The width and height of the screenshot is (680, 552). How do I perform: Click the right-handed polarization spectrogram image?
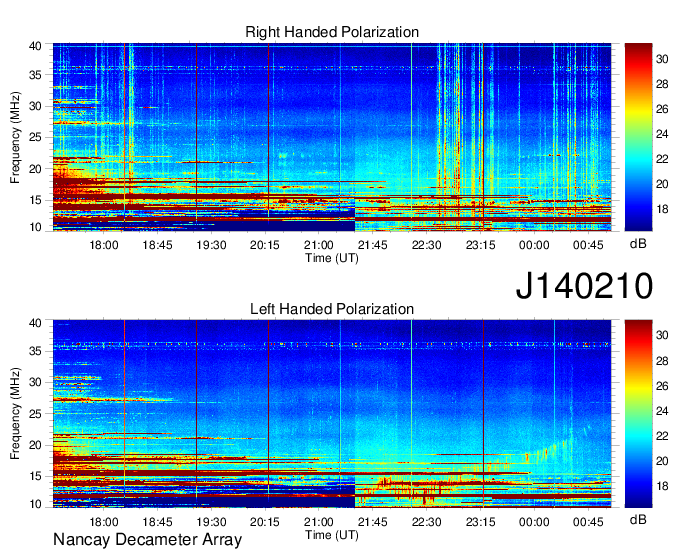click(332, 137)
